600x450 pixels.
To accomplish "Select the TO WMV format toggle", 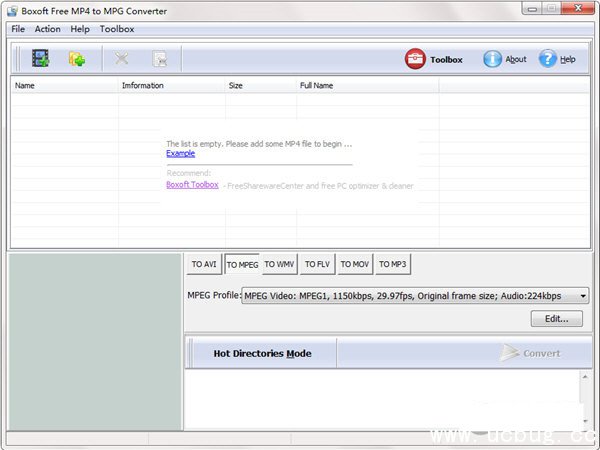I will pos(279,265).
